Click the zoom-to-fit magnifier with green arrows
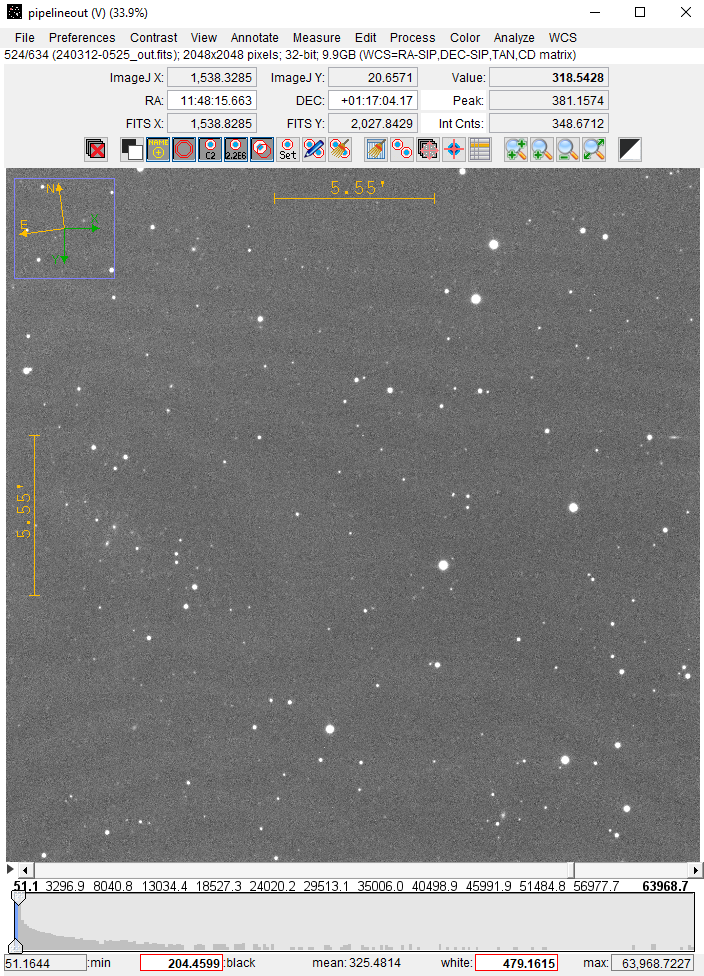 (x=594, y=150)
